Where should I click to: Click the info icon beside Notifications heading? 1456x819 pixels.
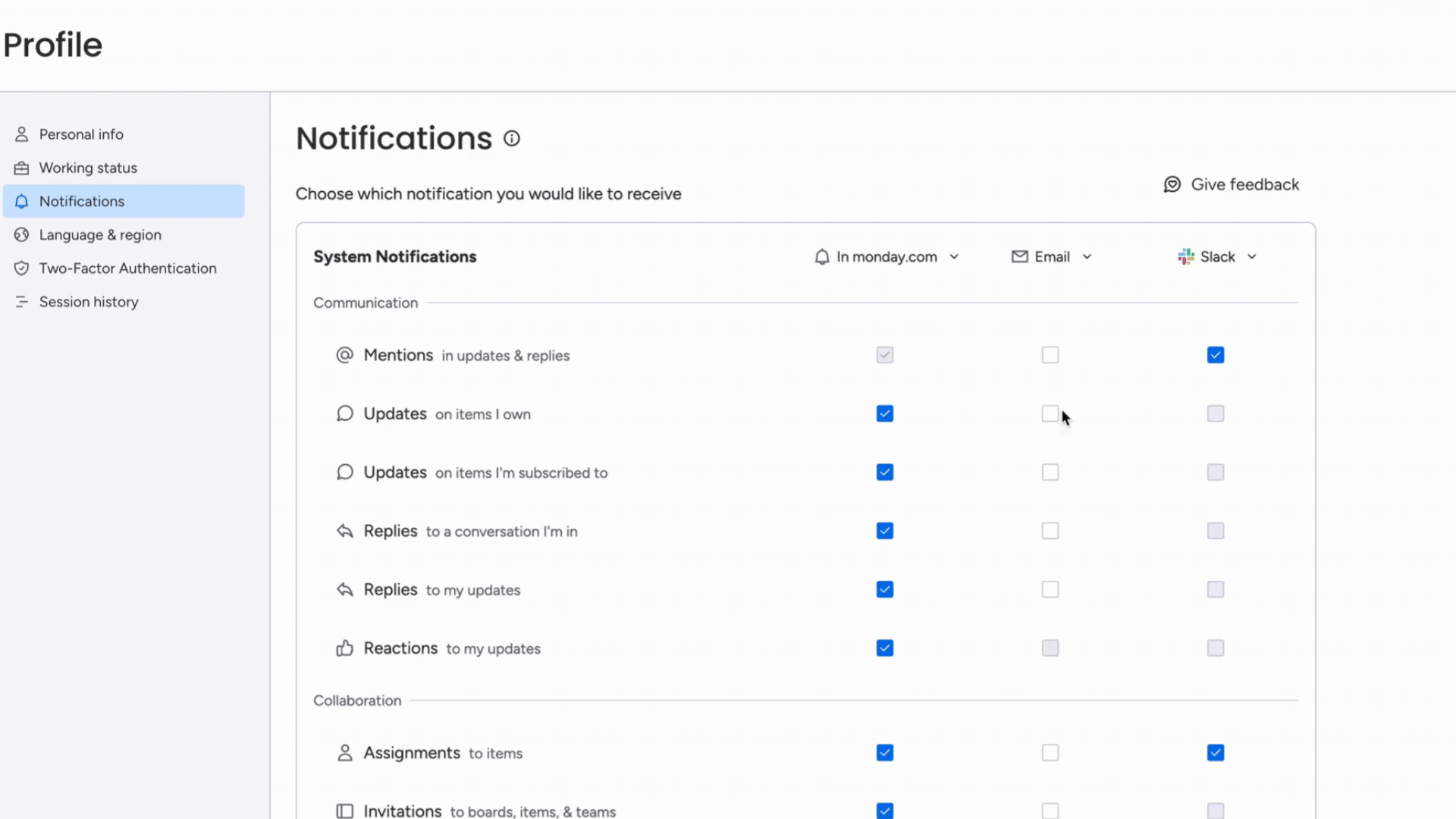pyautogui.click(x=512, y=138)
